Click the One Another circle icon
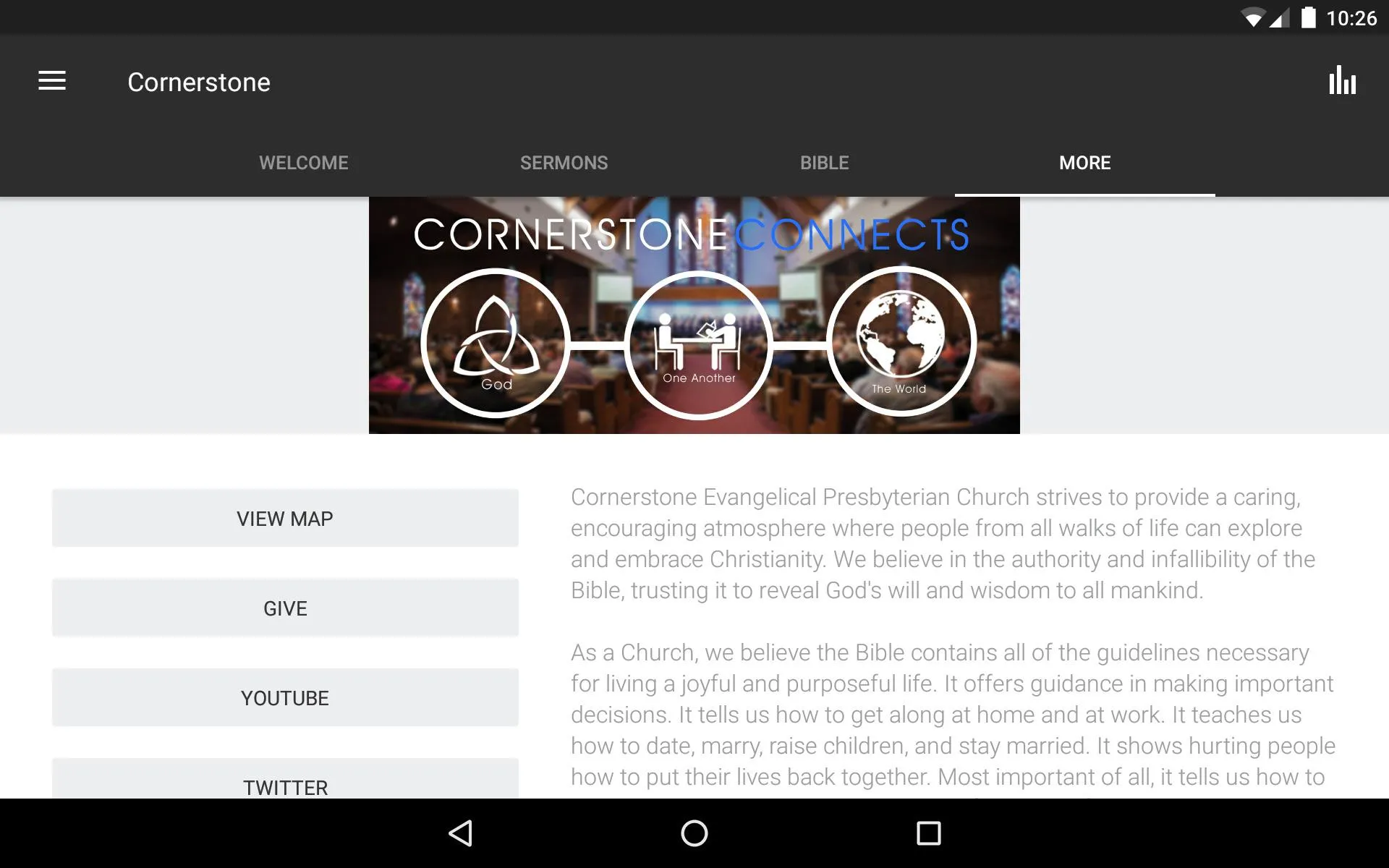 695,340
